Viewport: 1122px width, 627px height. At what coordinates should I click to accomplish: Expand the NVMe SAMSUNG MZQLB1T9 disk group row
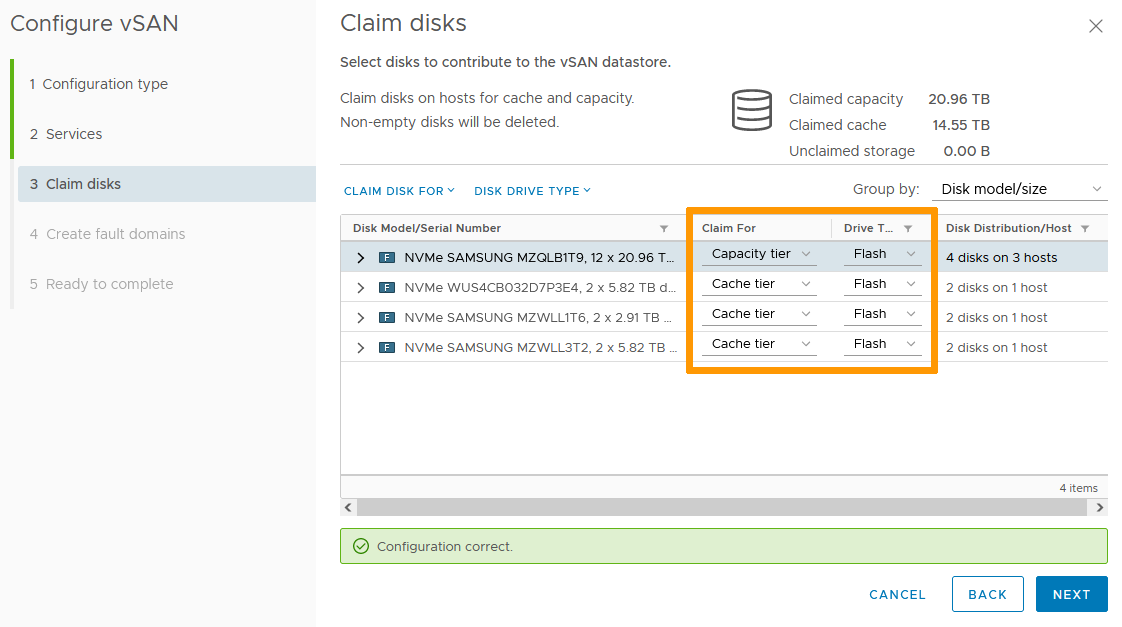[x=360, y=257]
